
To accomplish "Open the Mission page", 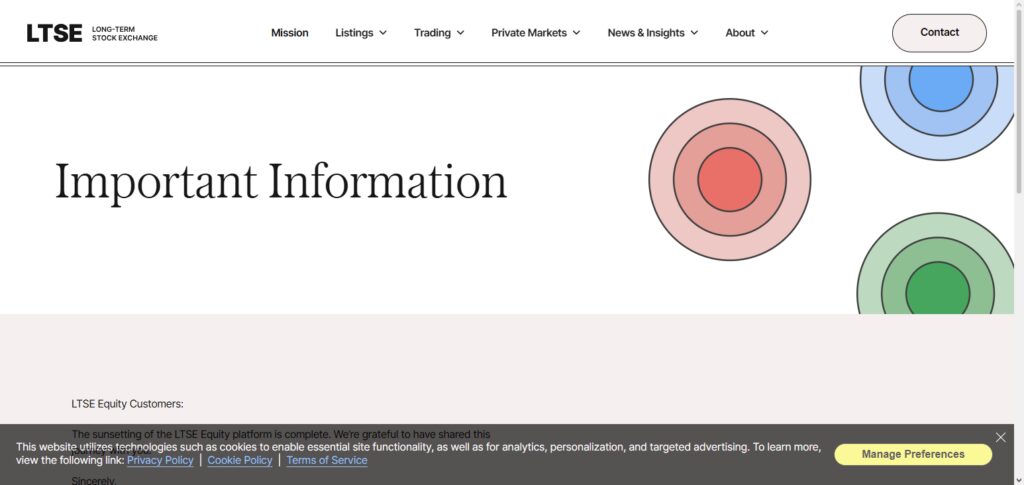I will 289,33.
